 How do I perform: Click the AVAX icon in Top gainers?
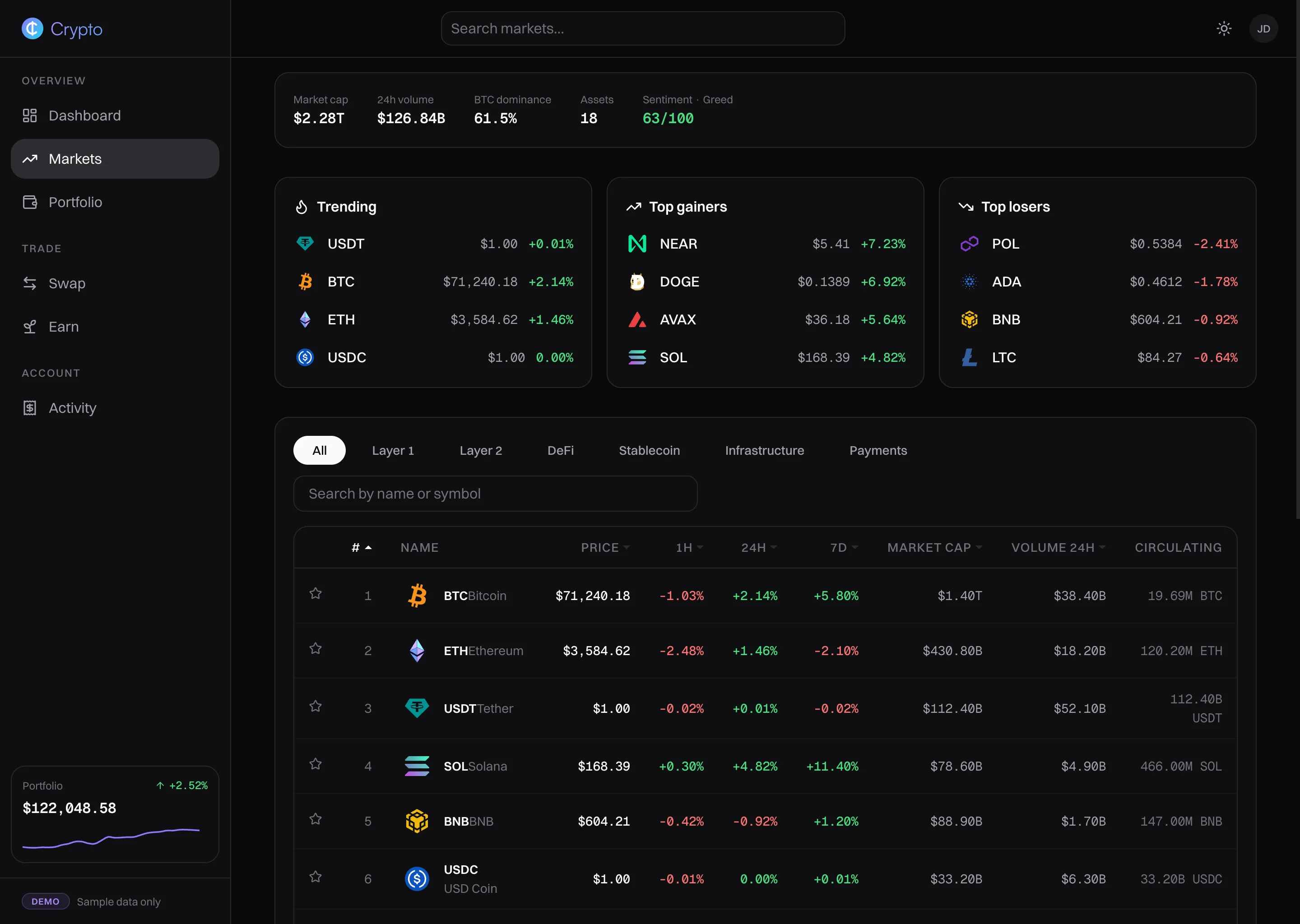tap(637, 320)
